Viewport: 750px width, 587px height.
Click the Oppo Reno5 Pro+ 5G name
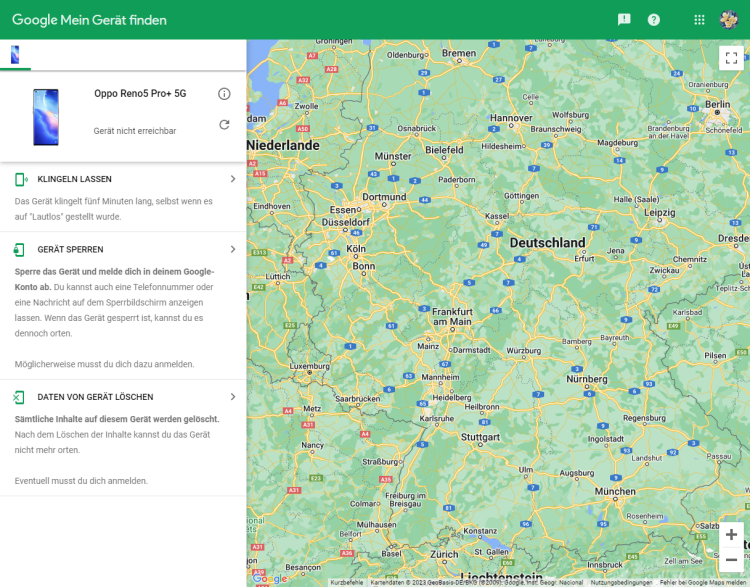(140, 93)
